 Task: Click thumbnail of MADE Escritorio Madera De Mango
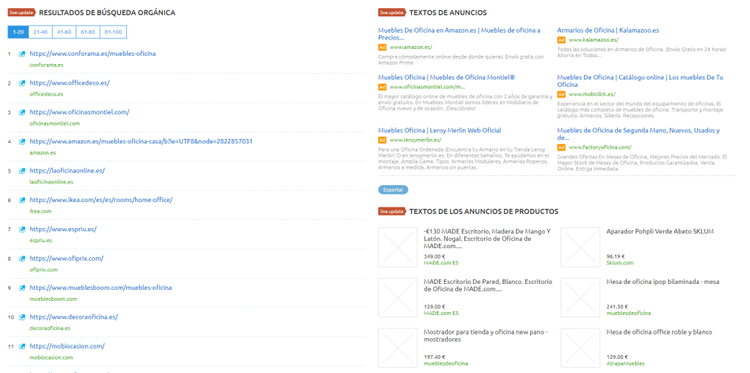pyautogui.click(x=398, y=247)
